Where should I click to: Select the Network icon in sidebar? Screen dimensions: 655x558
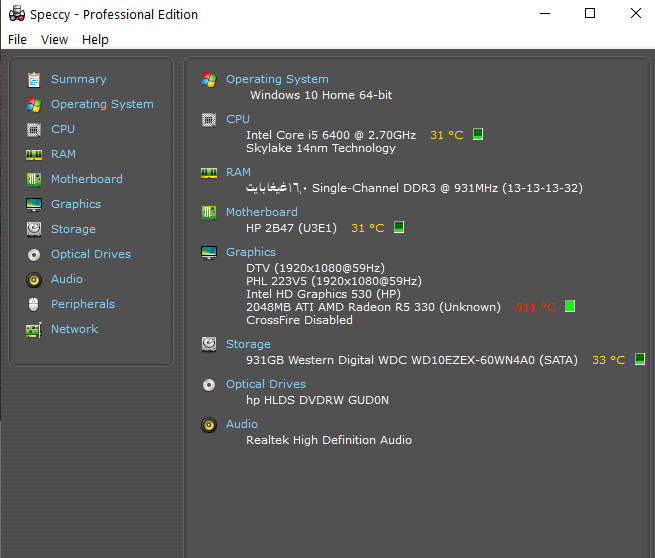[34, 329]
